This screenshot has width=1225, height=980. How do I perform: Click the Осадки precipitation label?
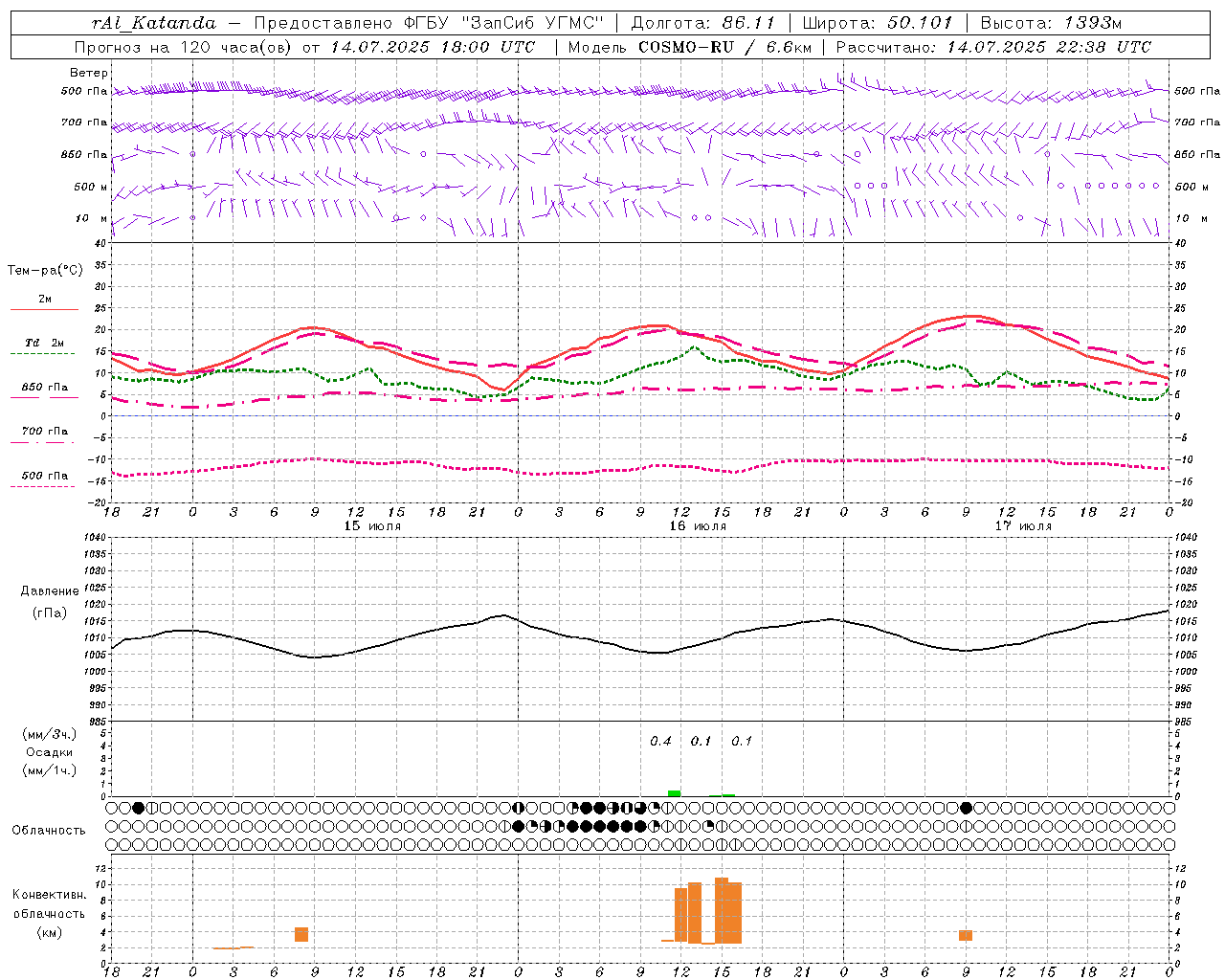click(x=50, y=752)
